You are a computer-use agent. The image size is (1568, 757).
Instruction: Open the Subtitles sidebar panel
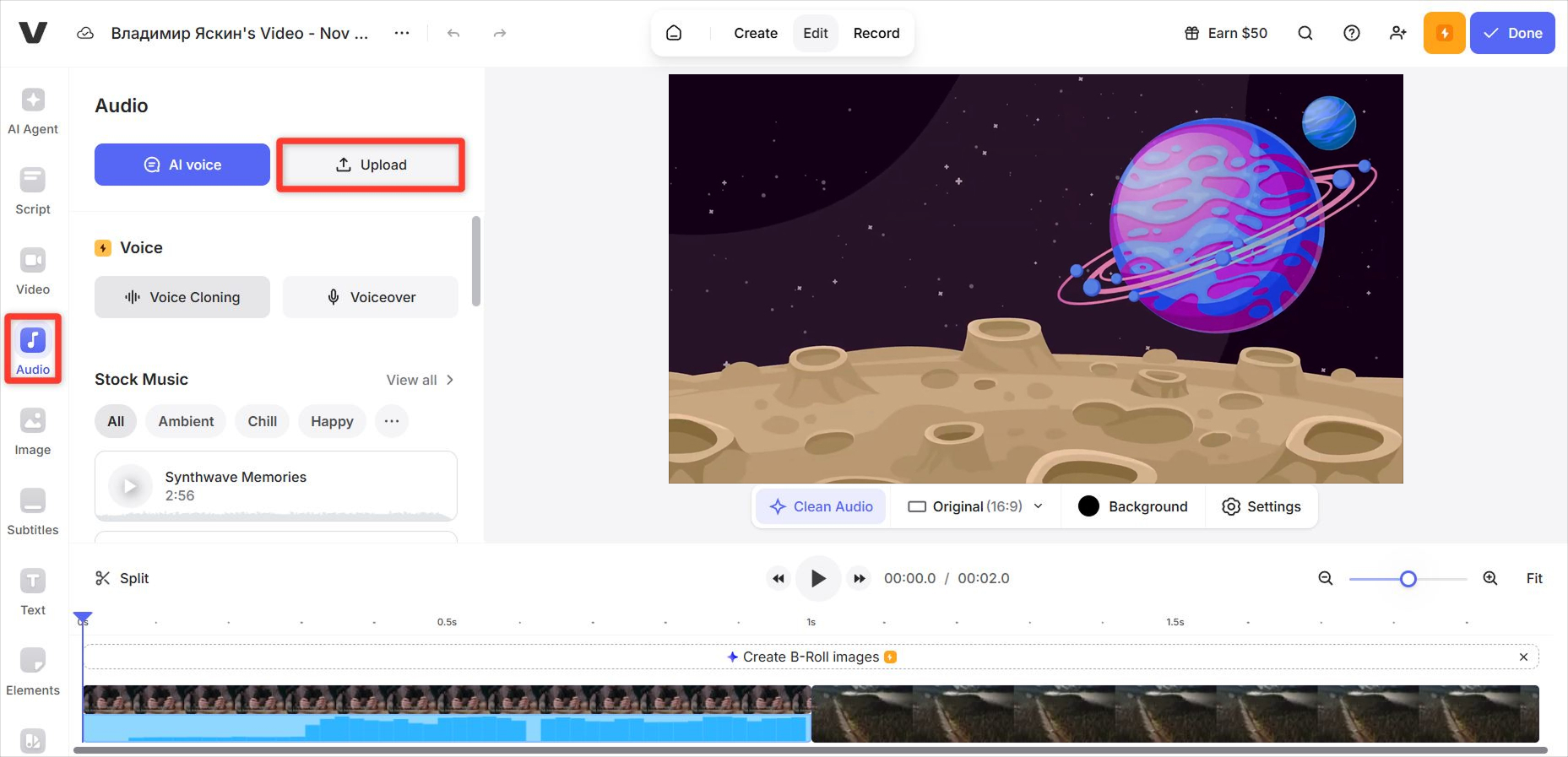tap(33, 511)
